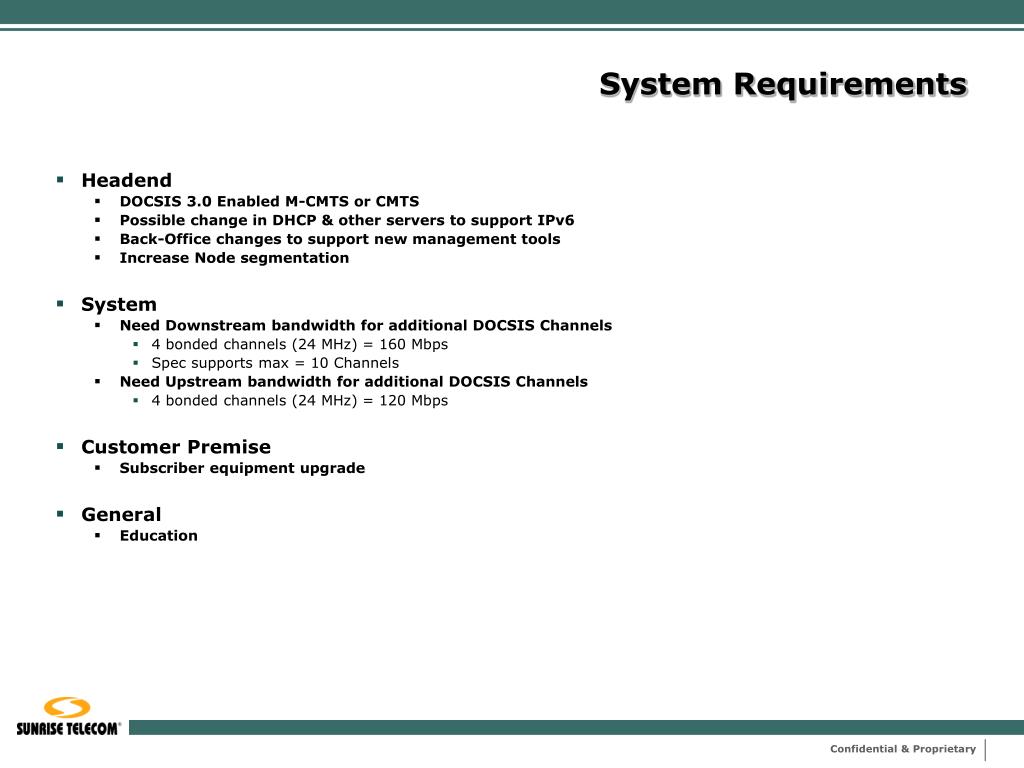Image resolution: width=1024 pixels, height=768 pixels.
Task: Click the 'General' heading
Action: (x=121, y=515)
